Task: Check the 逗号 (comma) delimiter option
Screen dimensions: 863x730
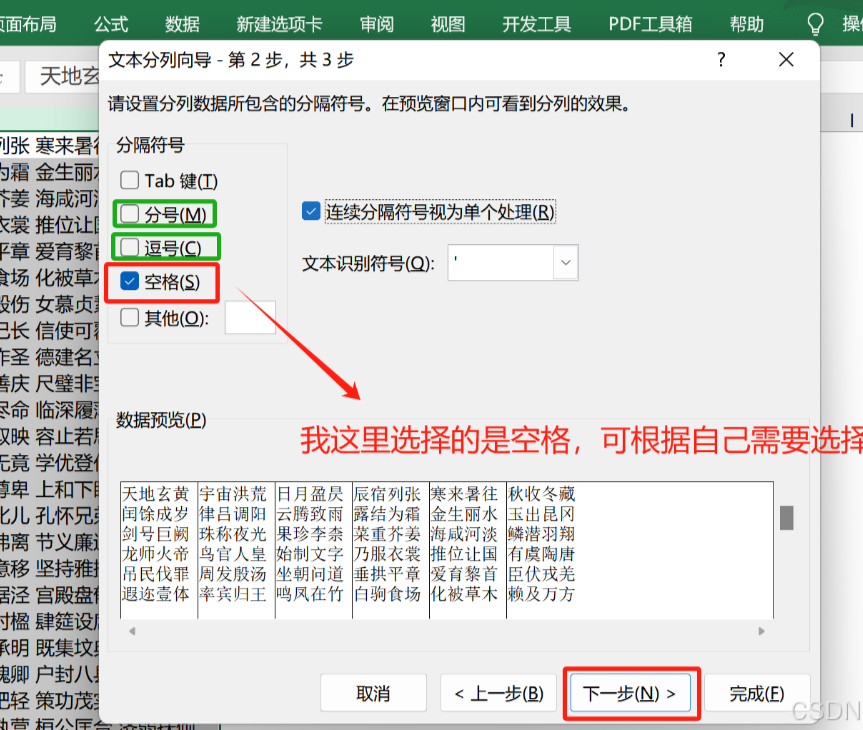Action: pyautogui.click(x=129, y=247)
